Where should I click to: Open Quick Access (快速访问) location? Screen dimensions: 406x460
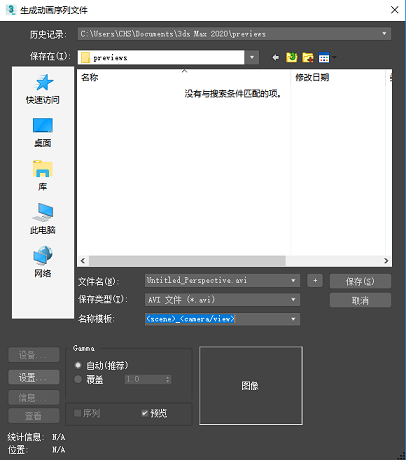43,89
